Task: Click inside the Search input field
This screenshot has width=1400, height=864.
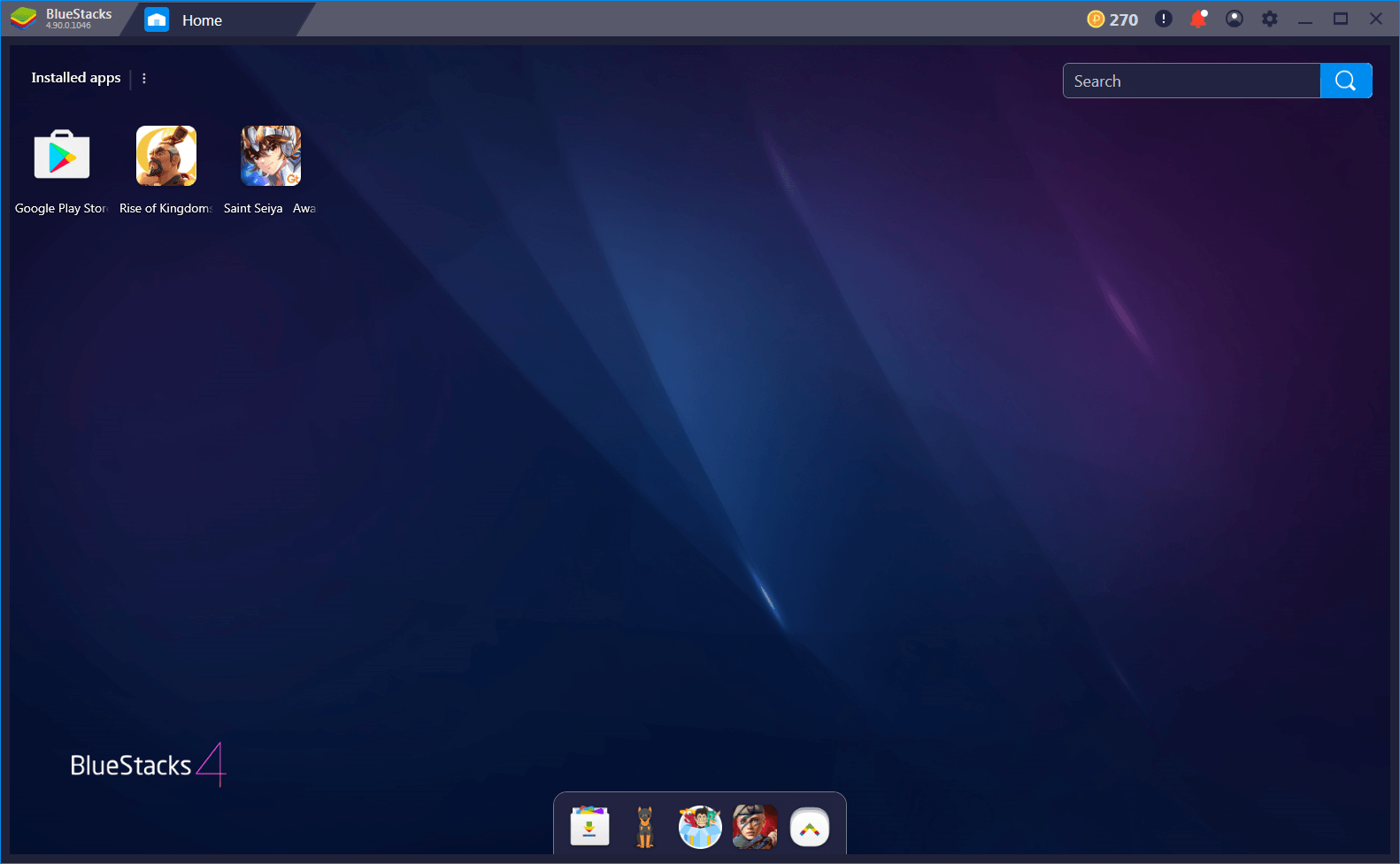Action: coord(1191,81)
